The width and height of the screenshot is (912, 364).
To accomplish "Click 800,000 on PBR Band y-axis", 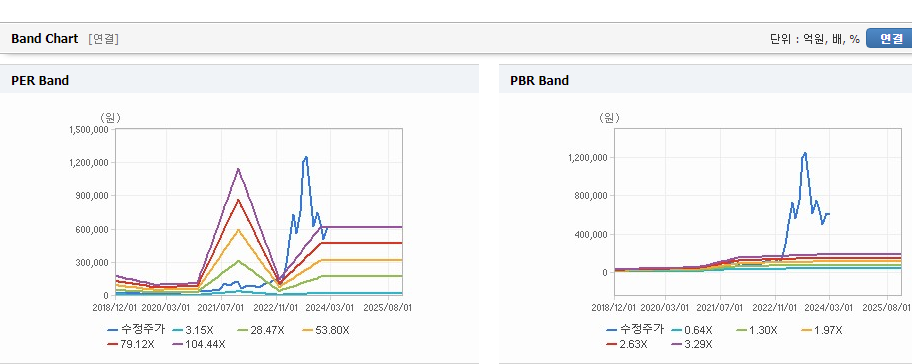I will point(590,196).
